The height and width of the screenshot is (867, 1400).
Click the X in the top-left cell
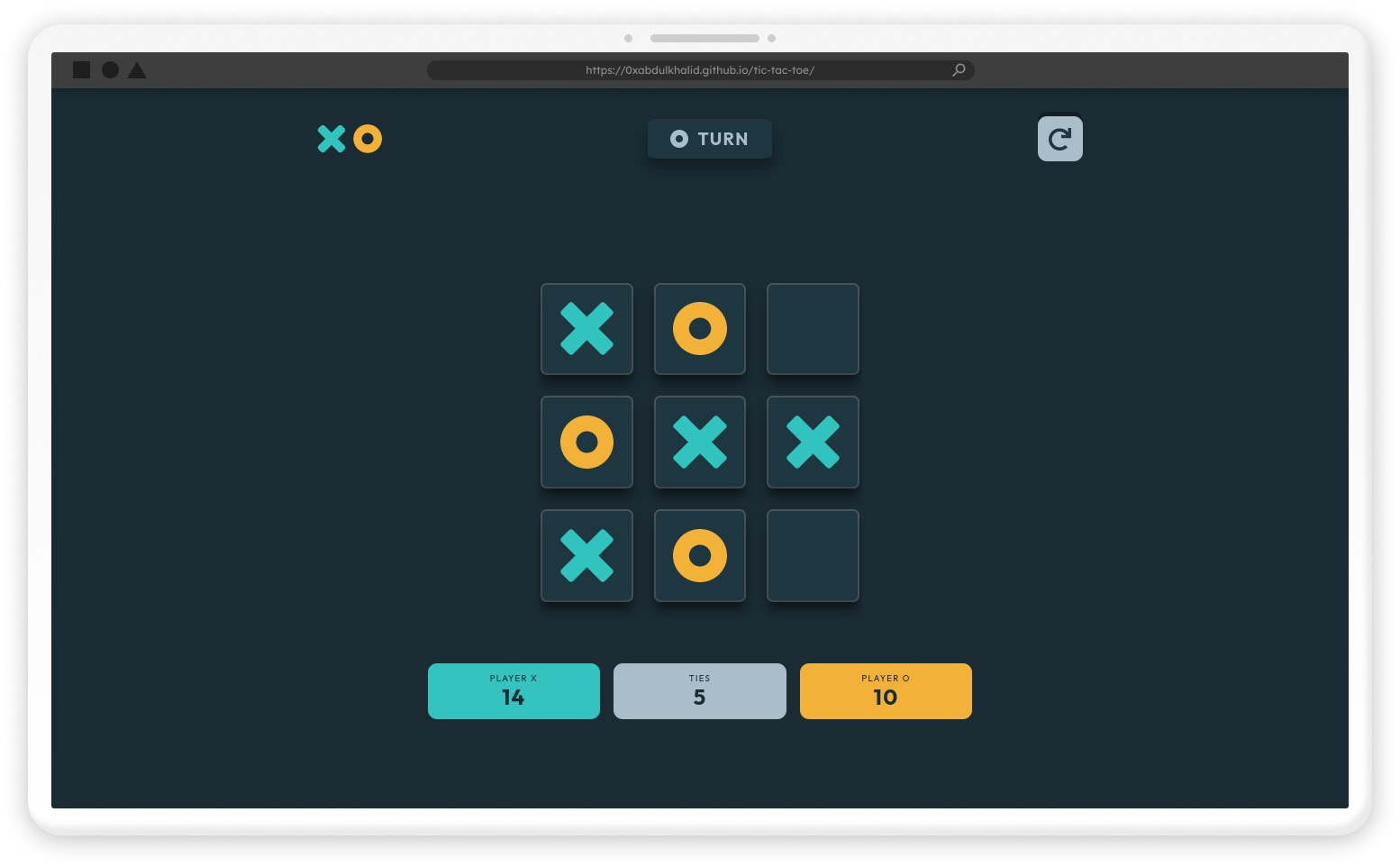tap(586, 329)
